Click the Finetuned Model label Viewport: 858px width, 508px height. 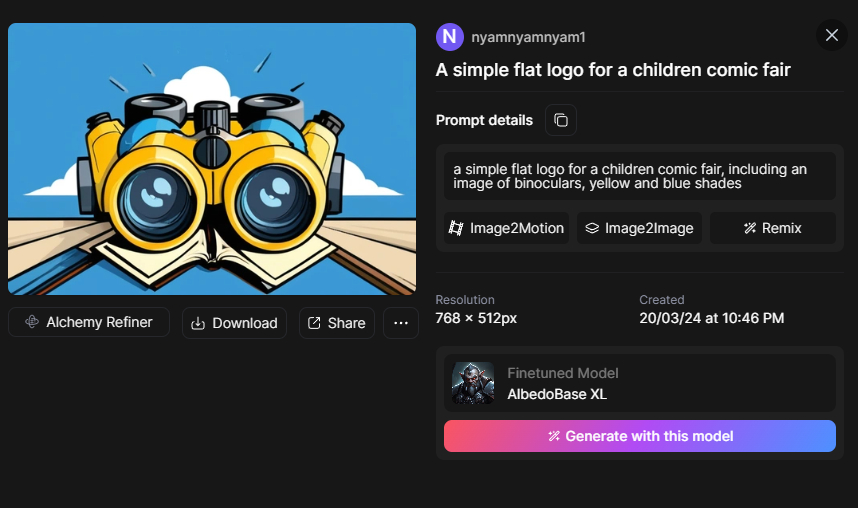(x=563, y=373)
